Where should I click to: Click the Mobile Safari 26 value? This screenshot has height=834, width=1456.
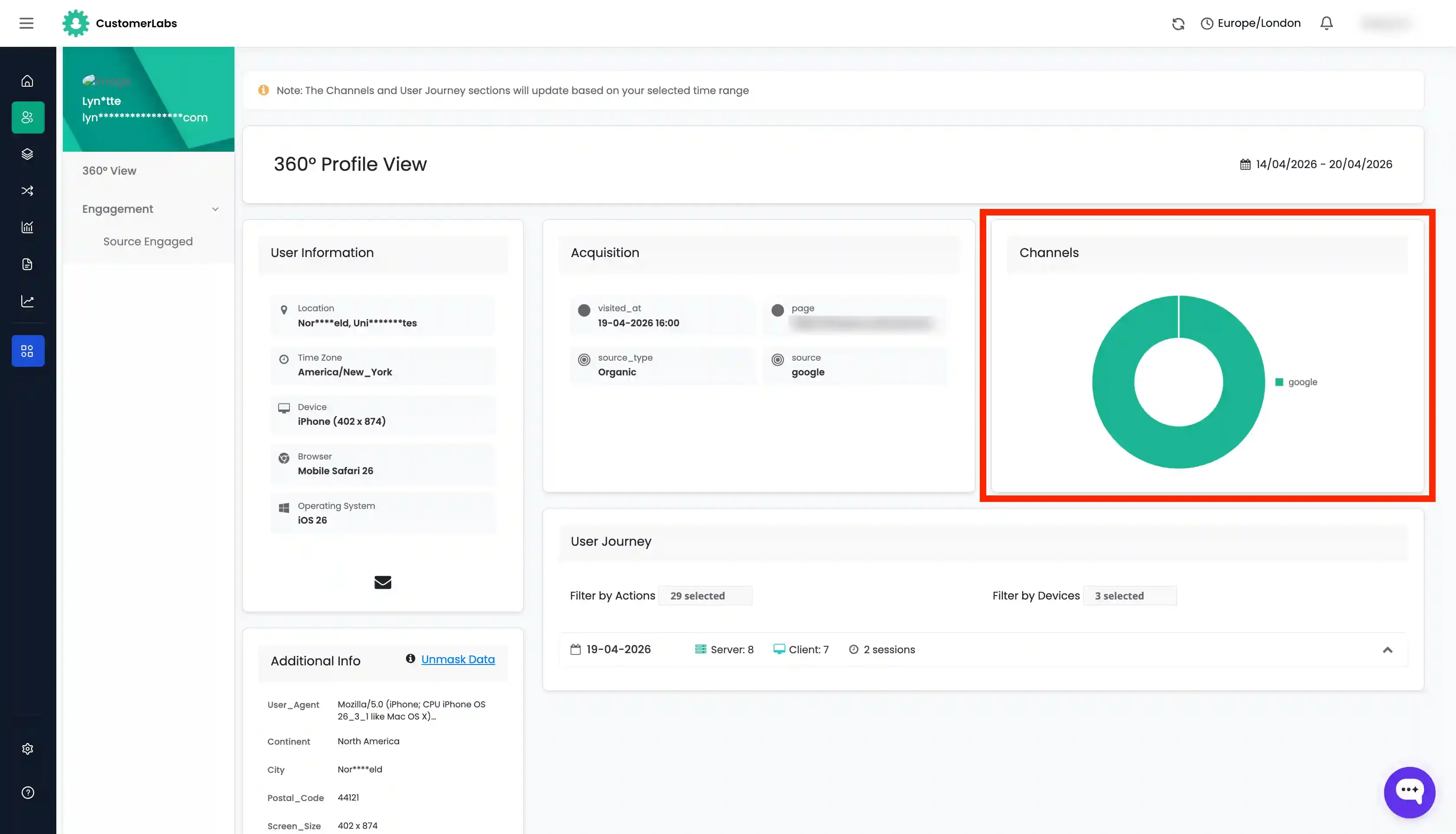[335, 471]
